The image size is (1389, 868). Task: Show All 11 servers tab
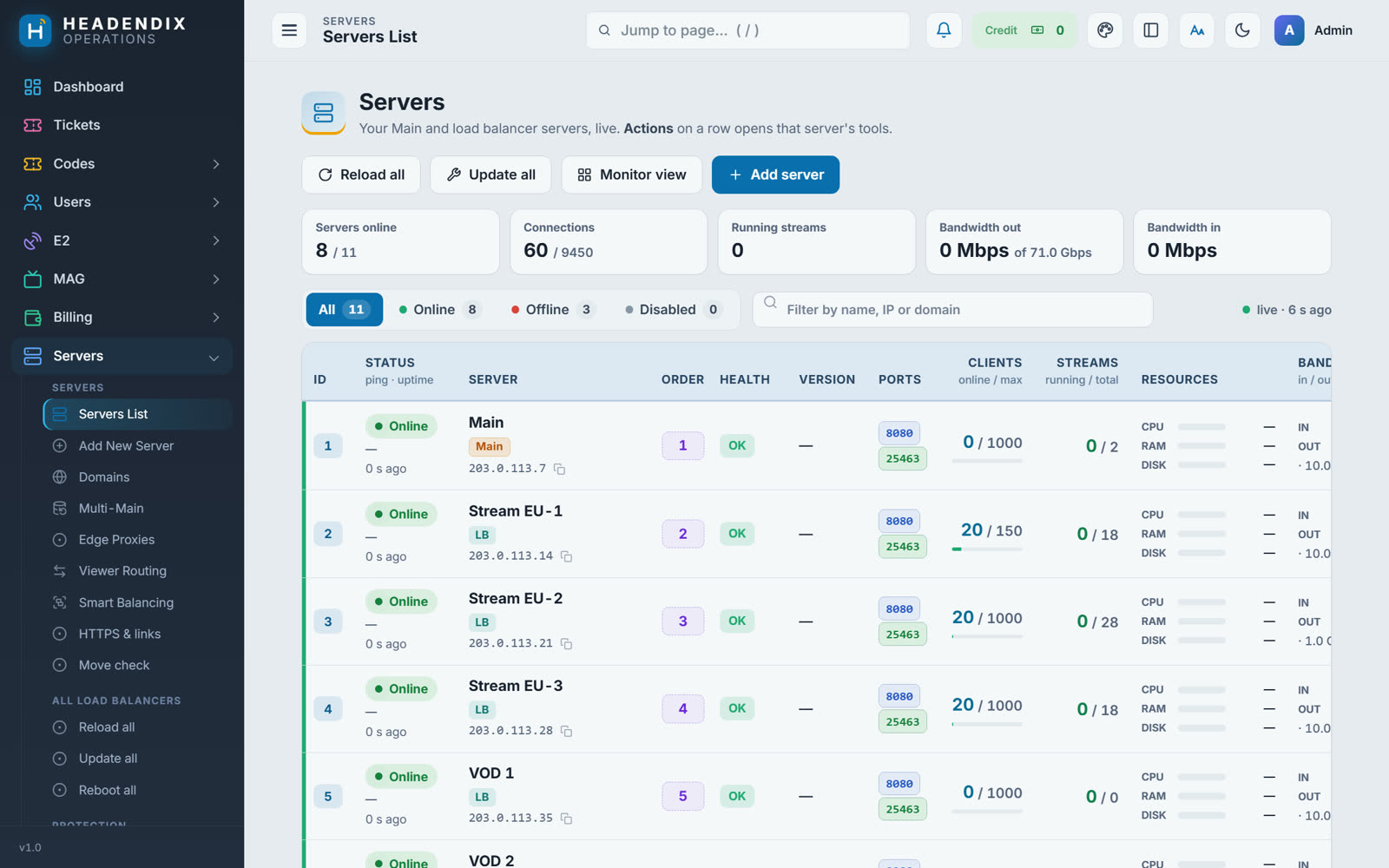(x=344, y=310)
